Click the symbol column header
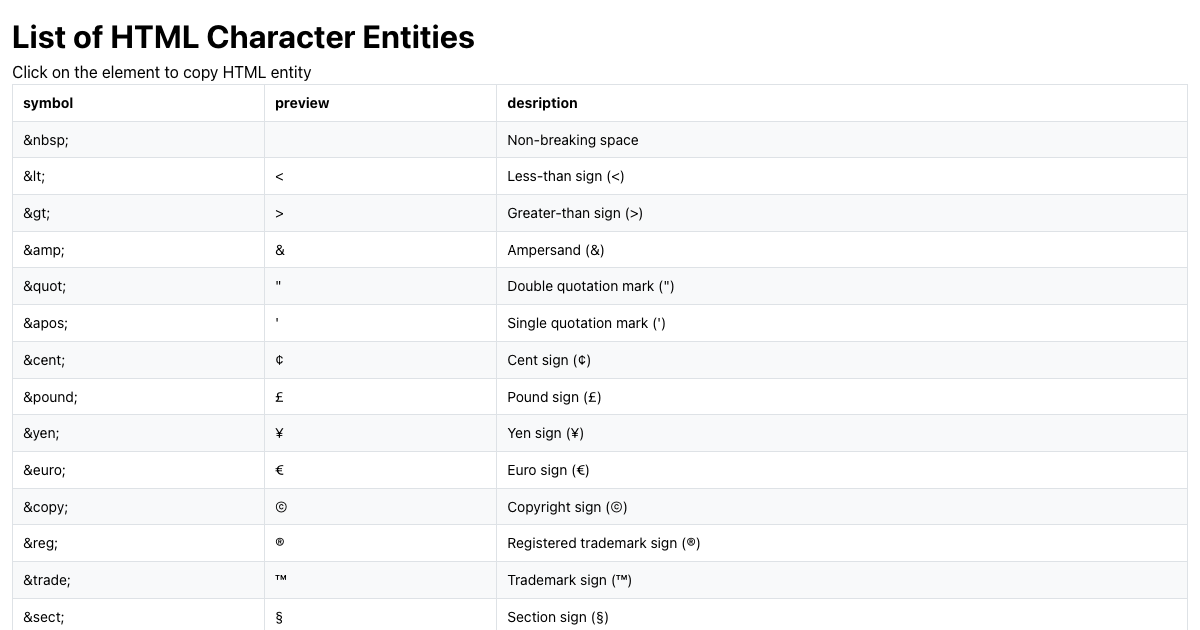 coord(48,103)
